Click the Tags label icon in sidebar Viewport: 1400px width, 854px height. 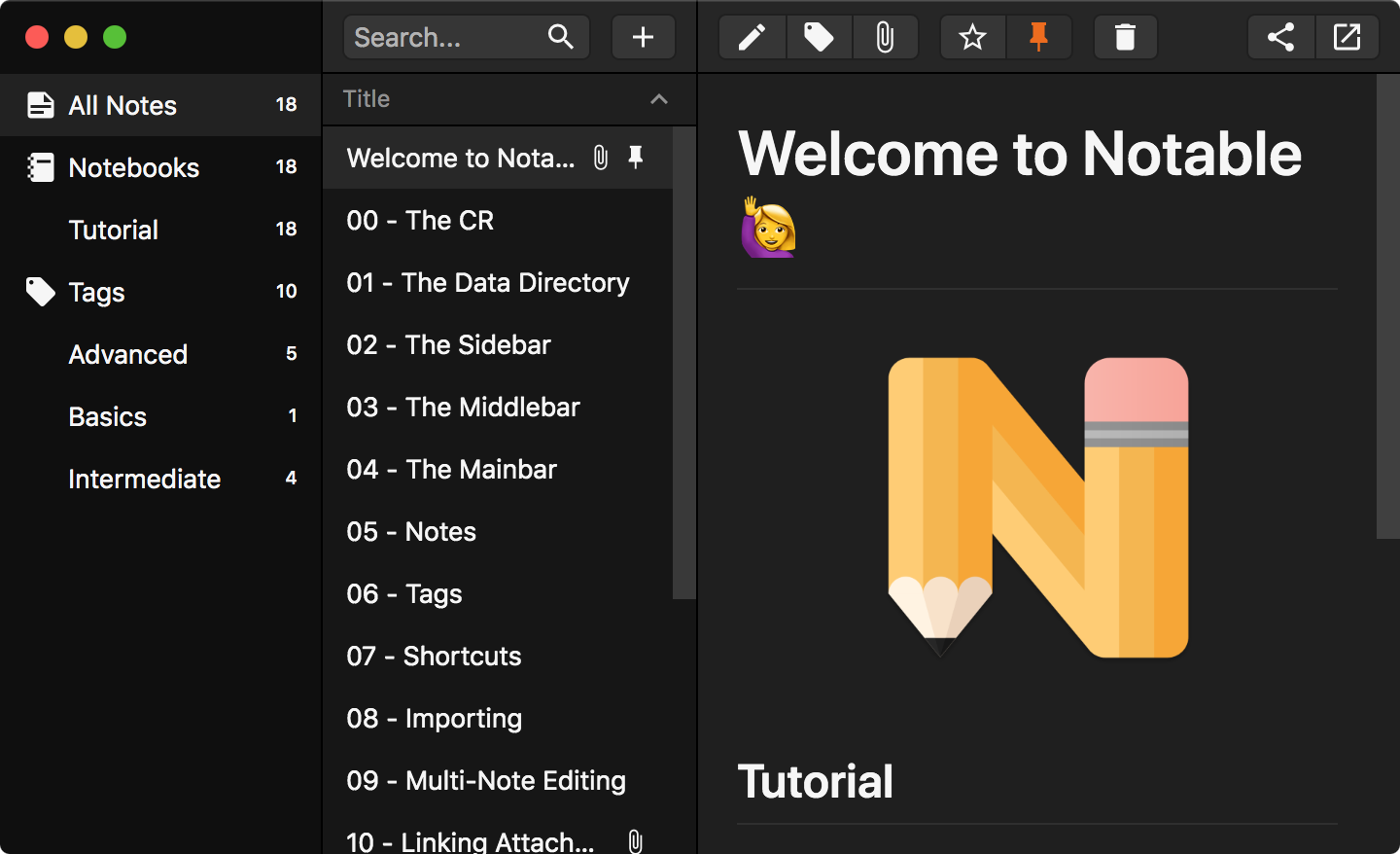tap(41, 292)
